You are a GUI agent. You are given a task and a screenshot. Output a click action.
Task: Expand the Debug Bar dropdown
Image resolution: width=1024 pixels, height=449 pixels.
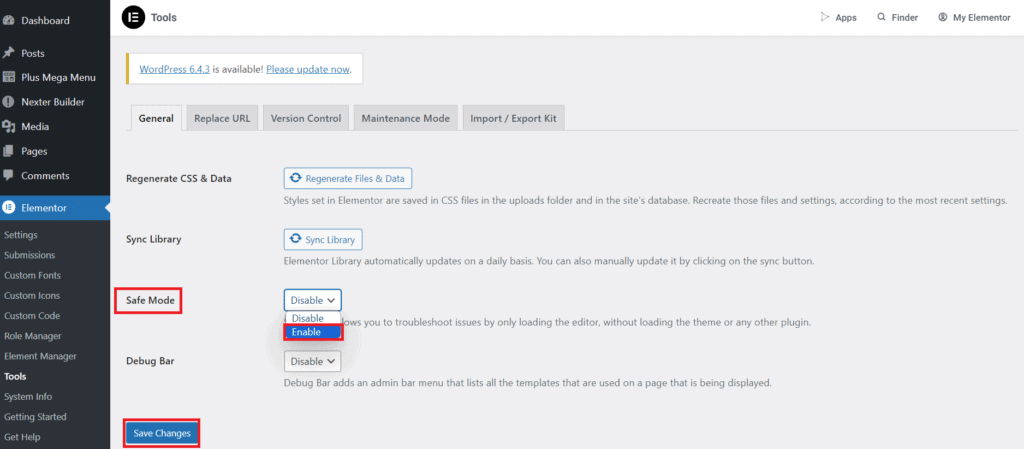coord(312,361)
